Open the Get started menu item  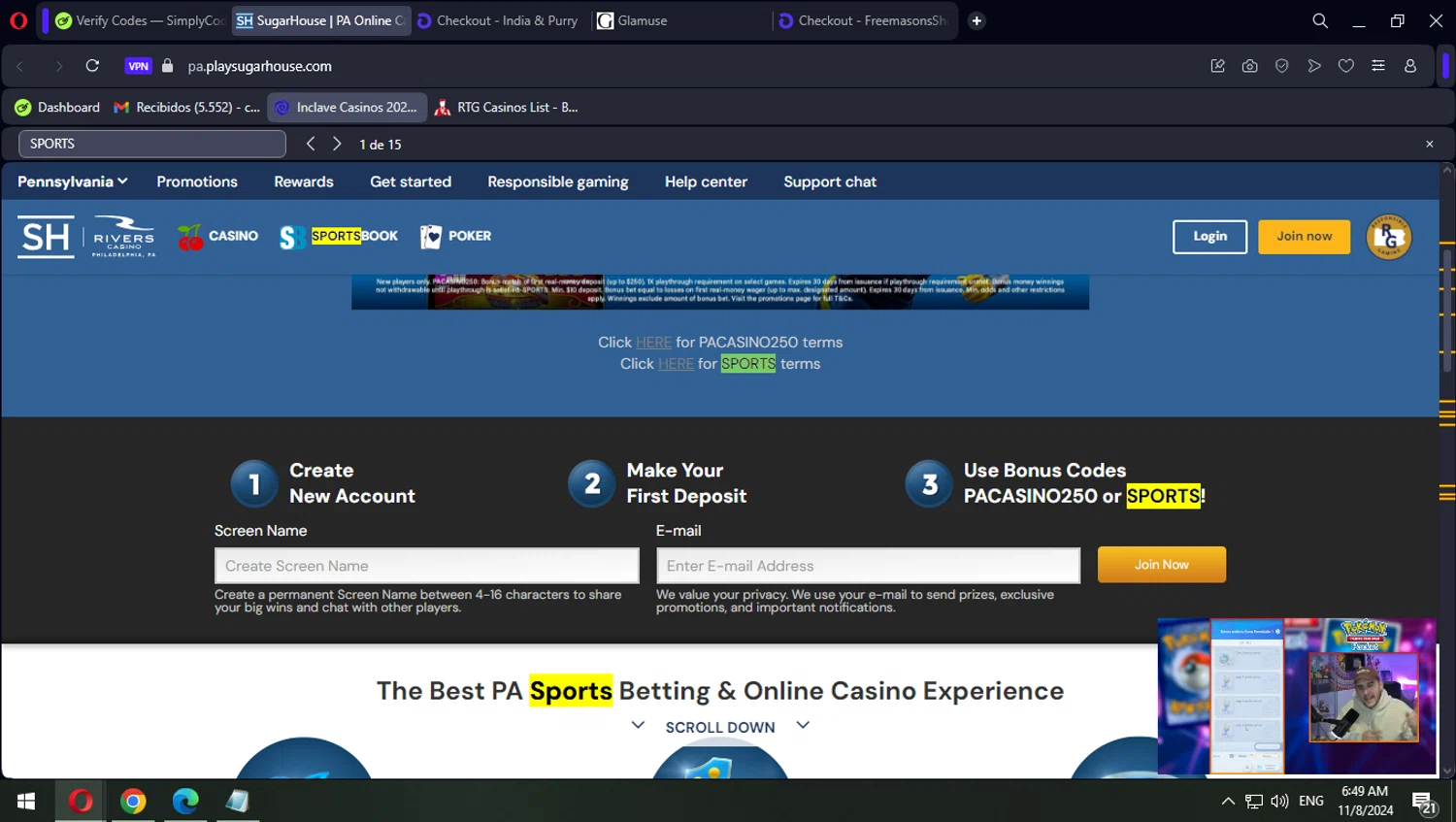tap(411, 181)
